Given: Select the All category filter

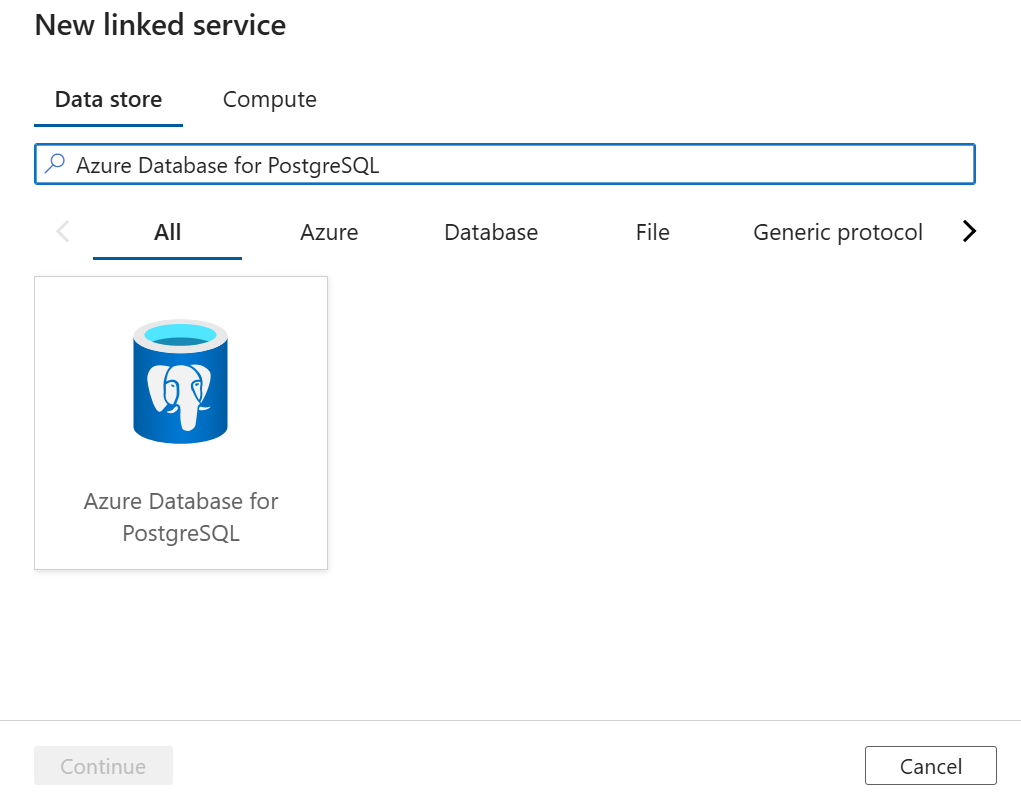Looking at the screenshot, I should 167,233.
